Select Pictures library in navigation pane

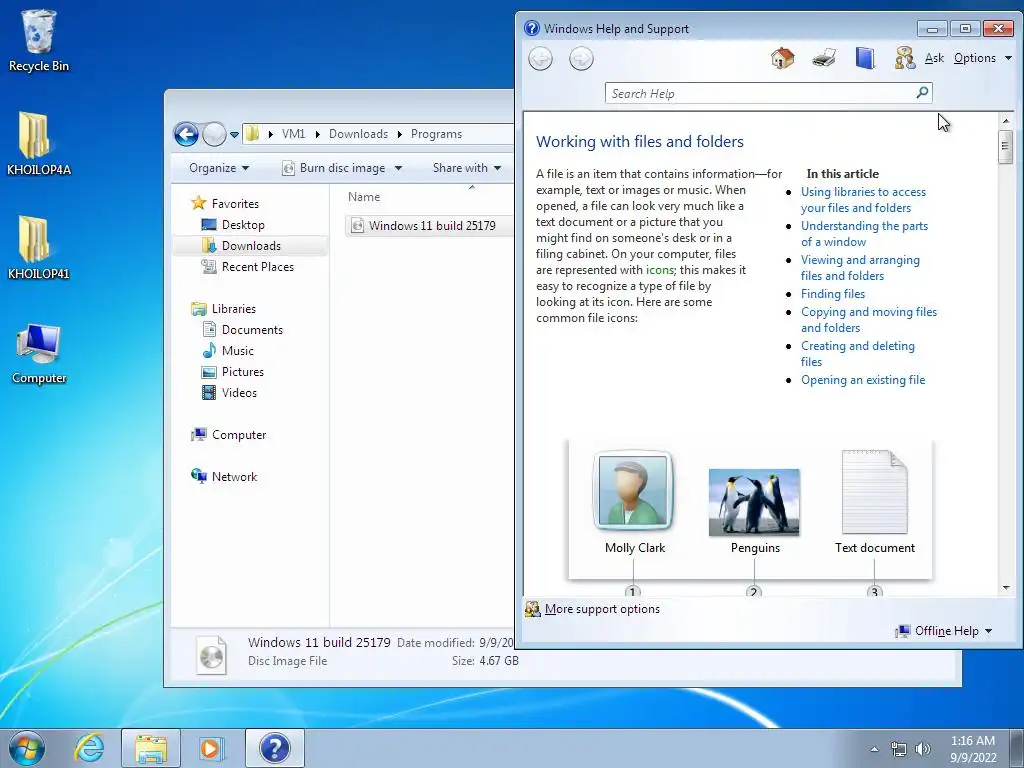click(242, 372)
